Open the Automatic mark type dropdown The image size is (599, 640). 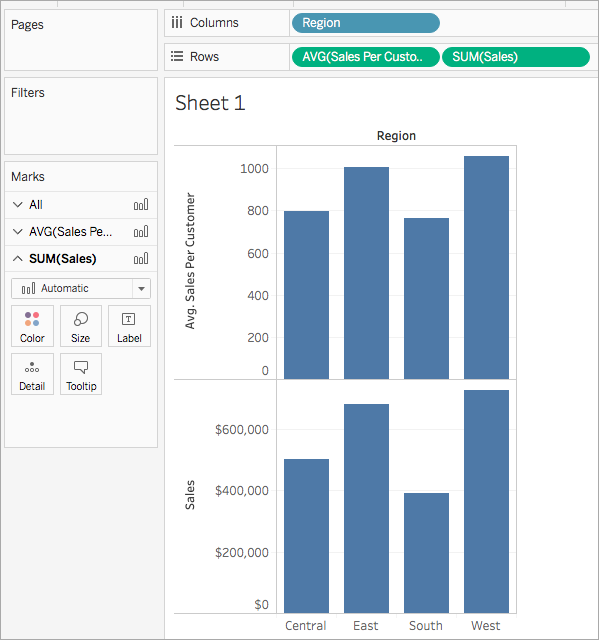81,289
